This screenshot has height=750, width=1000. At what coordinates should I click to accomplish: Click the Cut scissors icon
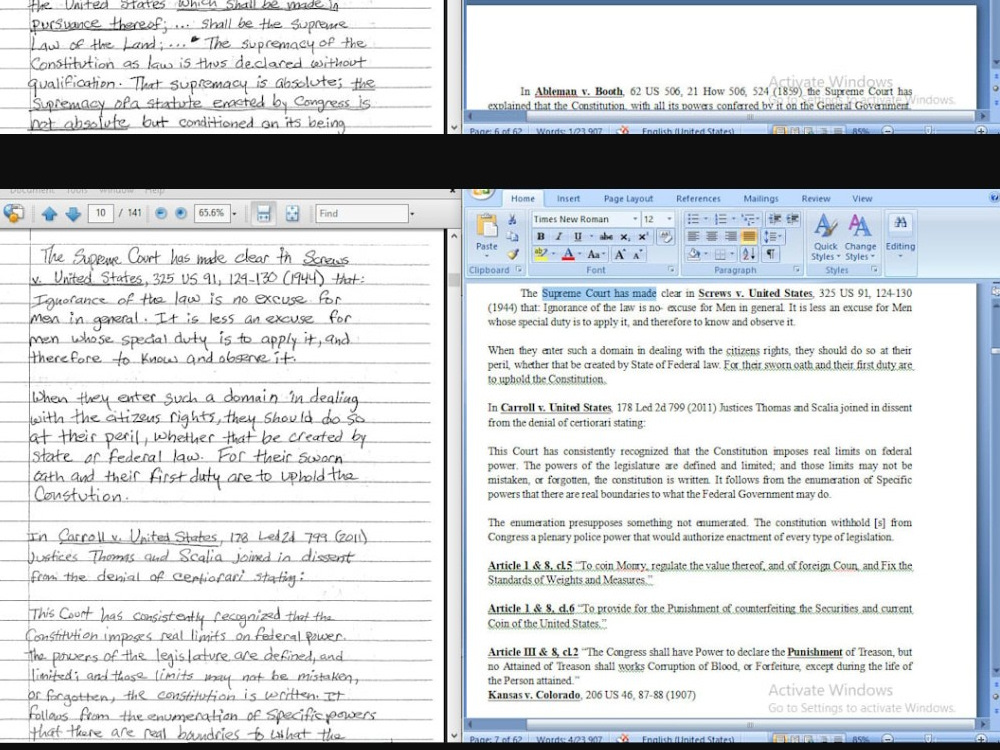point(512,219)
